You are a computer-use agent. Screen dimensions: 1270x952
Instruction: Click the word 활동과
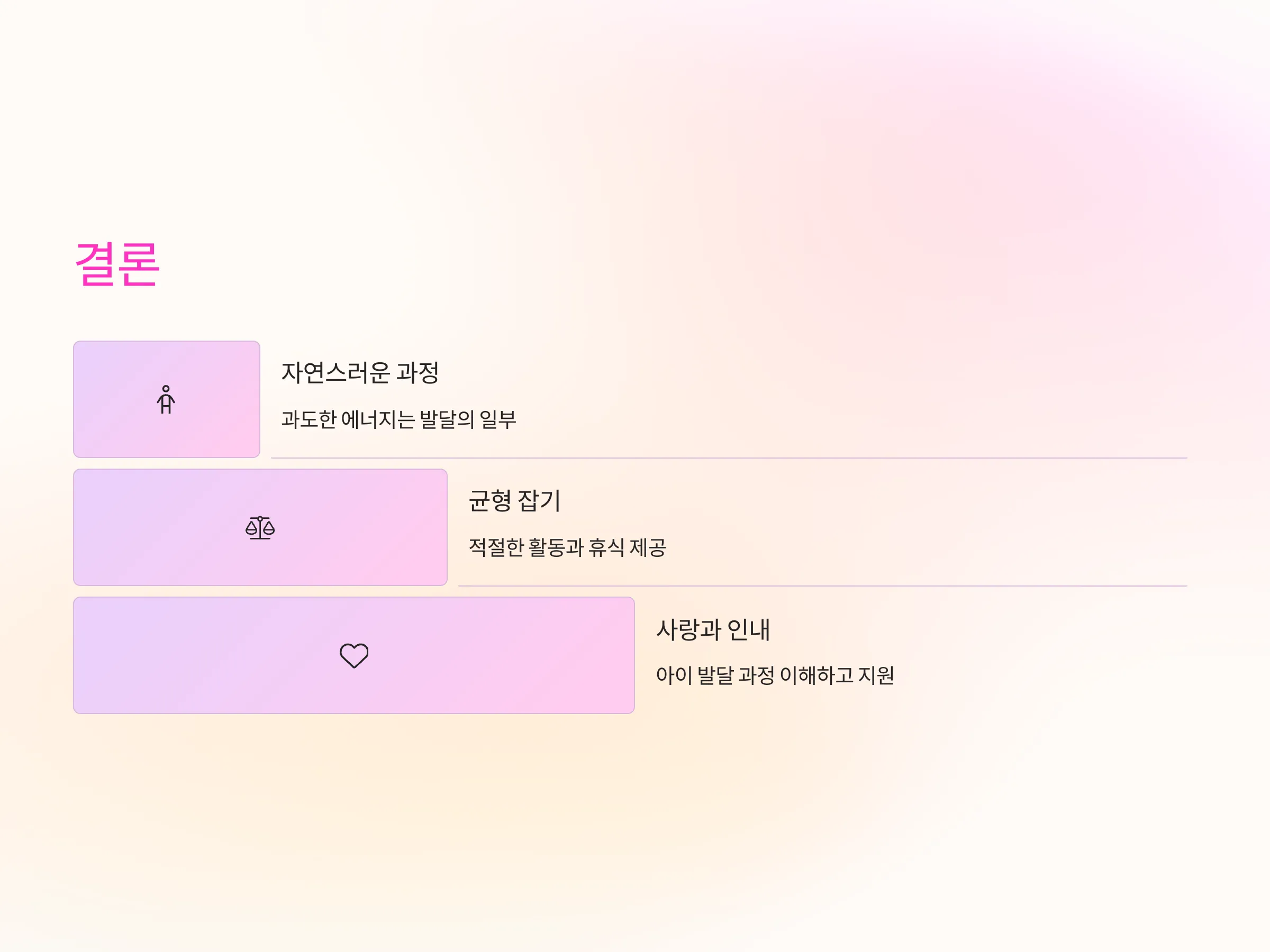556,547
